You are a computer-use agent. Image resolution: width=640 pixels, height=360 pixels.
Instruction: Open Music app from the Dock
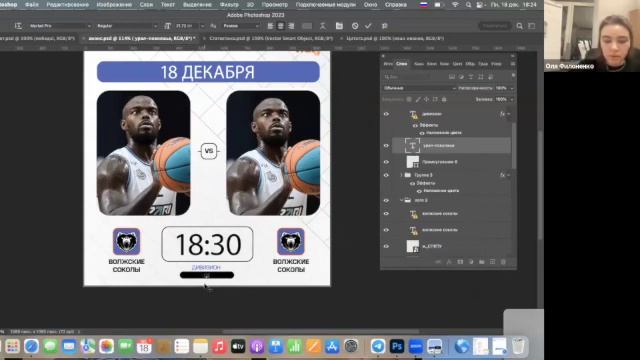click(x=219, y=346)
